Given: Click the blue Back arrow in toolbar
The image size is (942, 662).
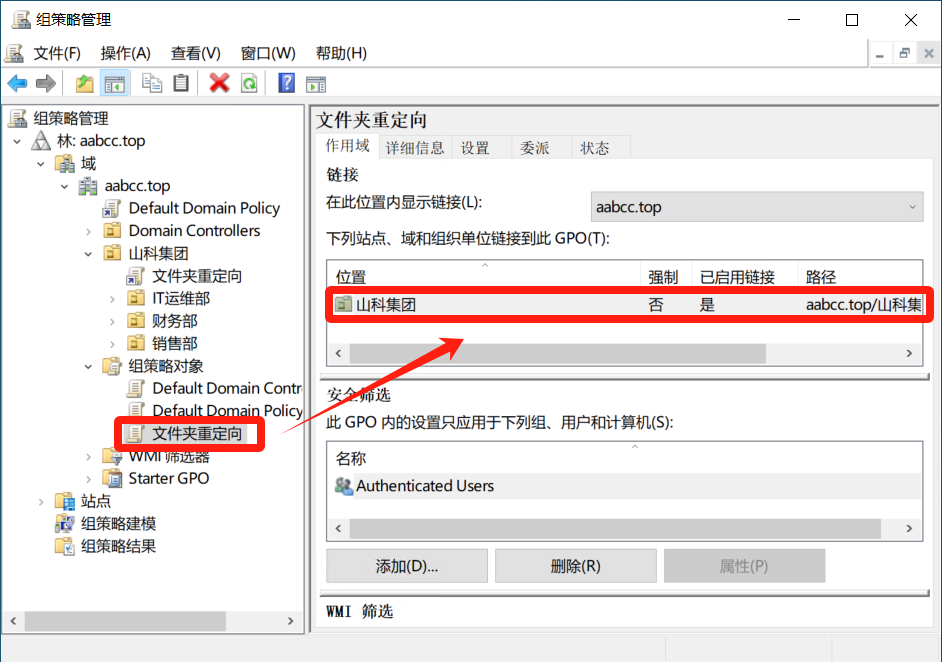Looking at the screenshot, I should click(x=17, y=83).
